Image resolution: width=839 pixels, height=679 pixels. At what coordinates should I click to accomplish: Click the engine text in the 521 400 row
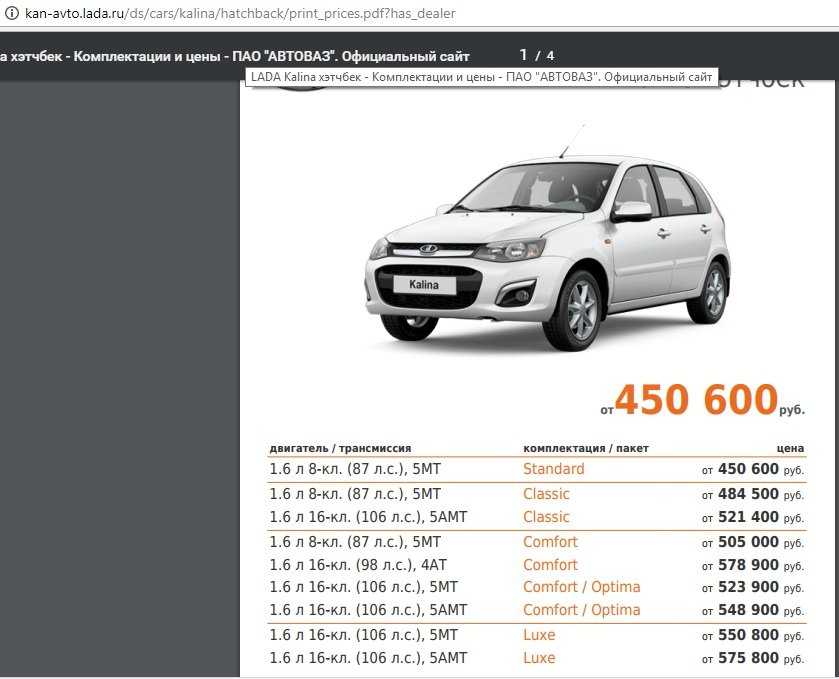coord(368,517)
